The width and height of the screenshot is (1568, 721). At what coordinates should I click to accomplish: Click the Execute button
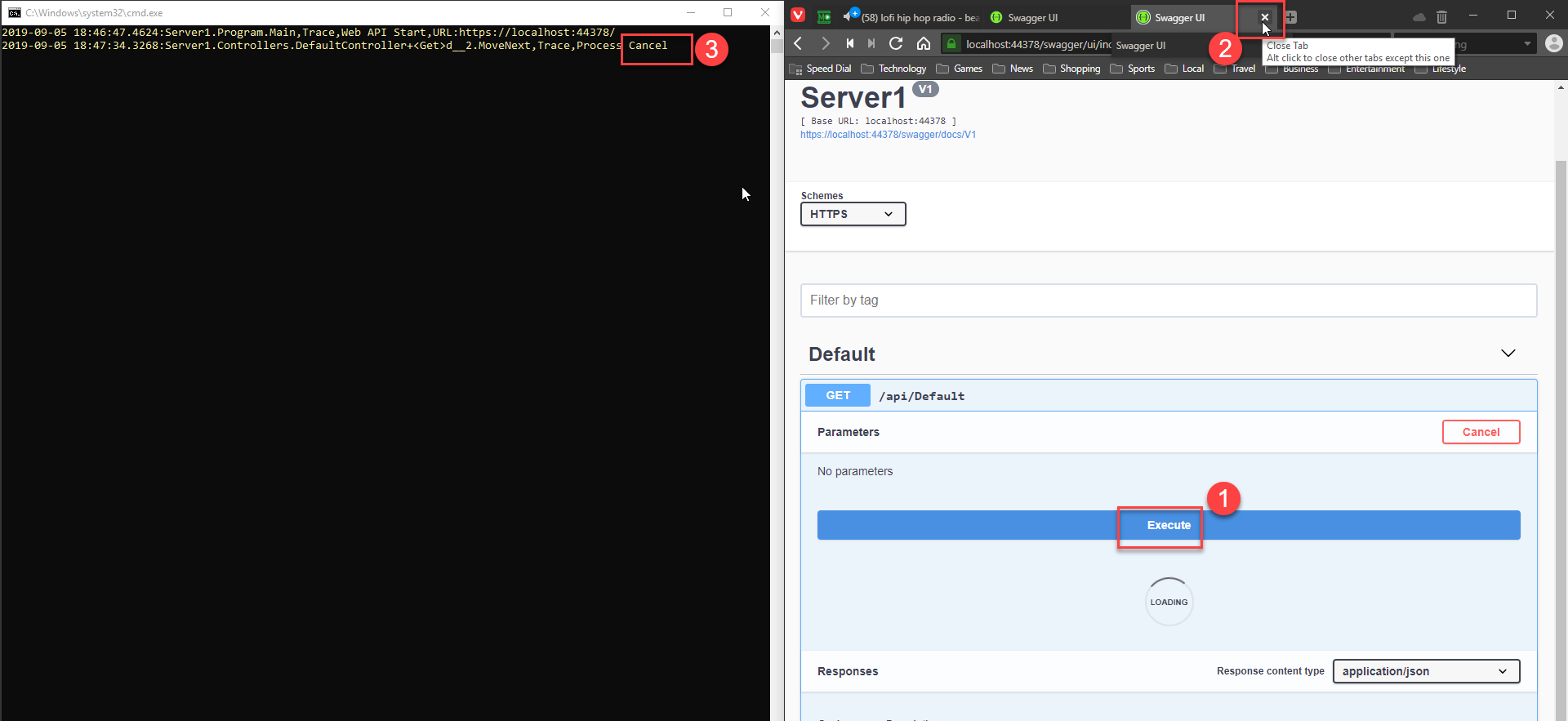tap(1169, 525)
